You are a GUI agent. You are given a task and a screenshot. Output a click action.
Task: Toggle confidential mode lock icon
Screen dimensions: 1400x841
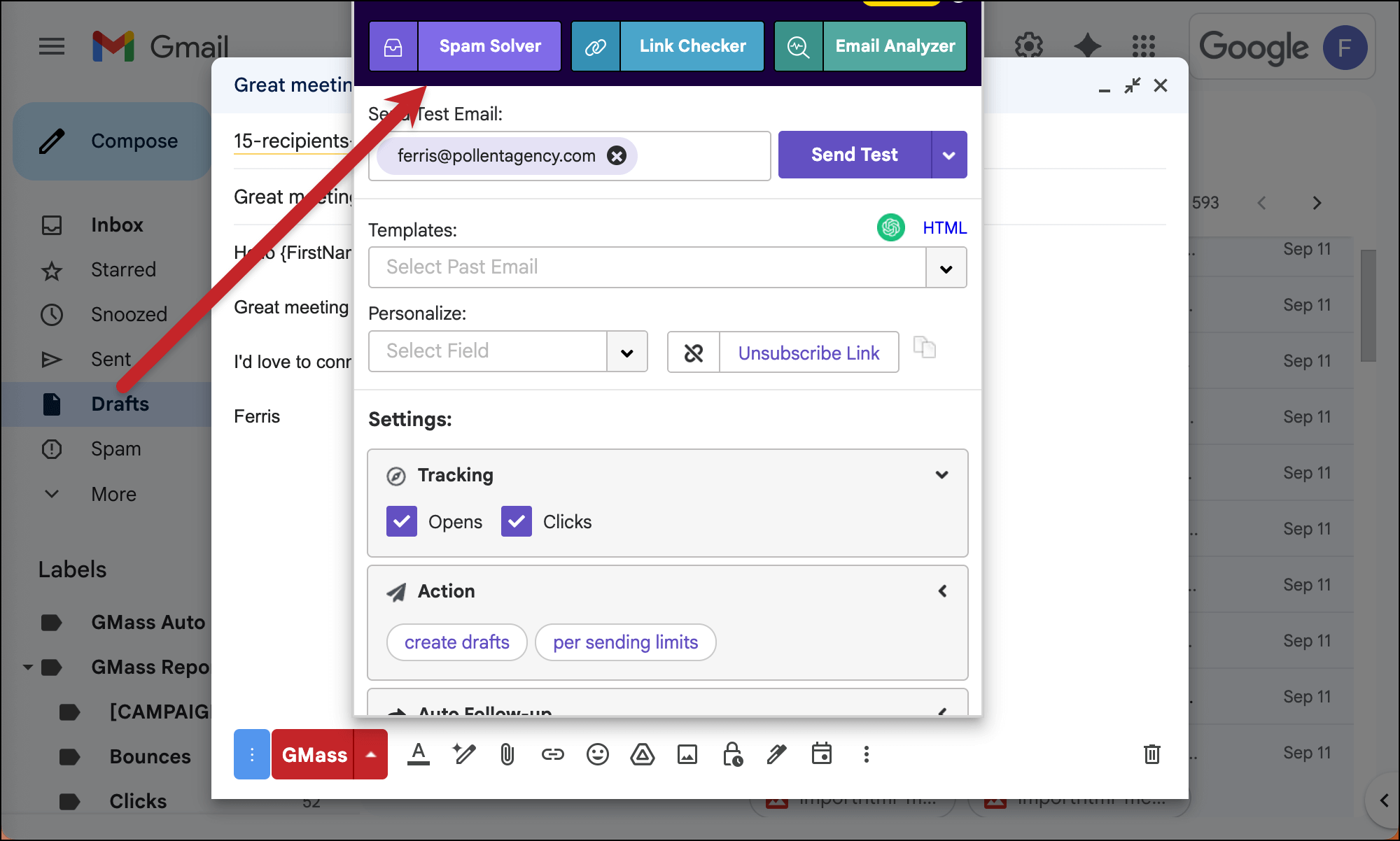[x=732, y=754]
